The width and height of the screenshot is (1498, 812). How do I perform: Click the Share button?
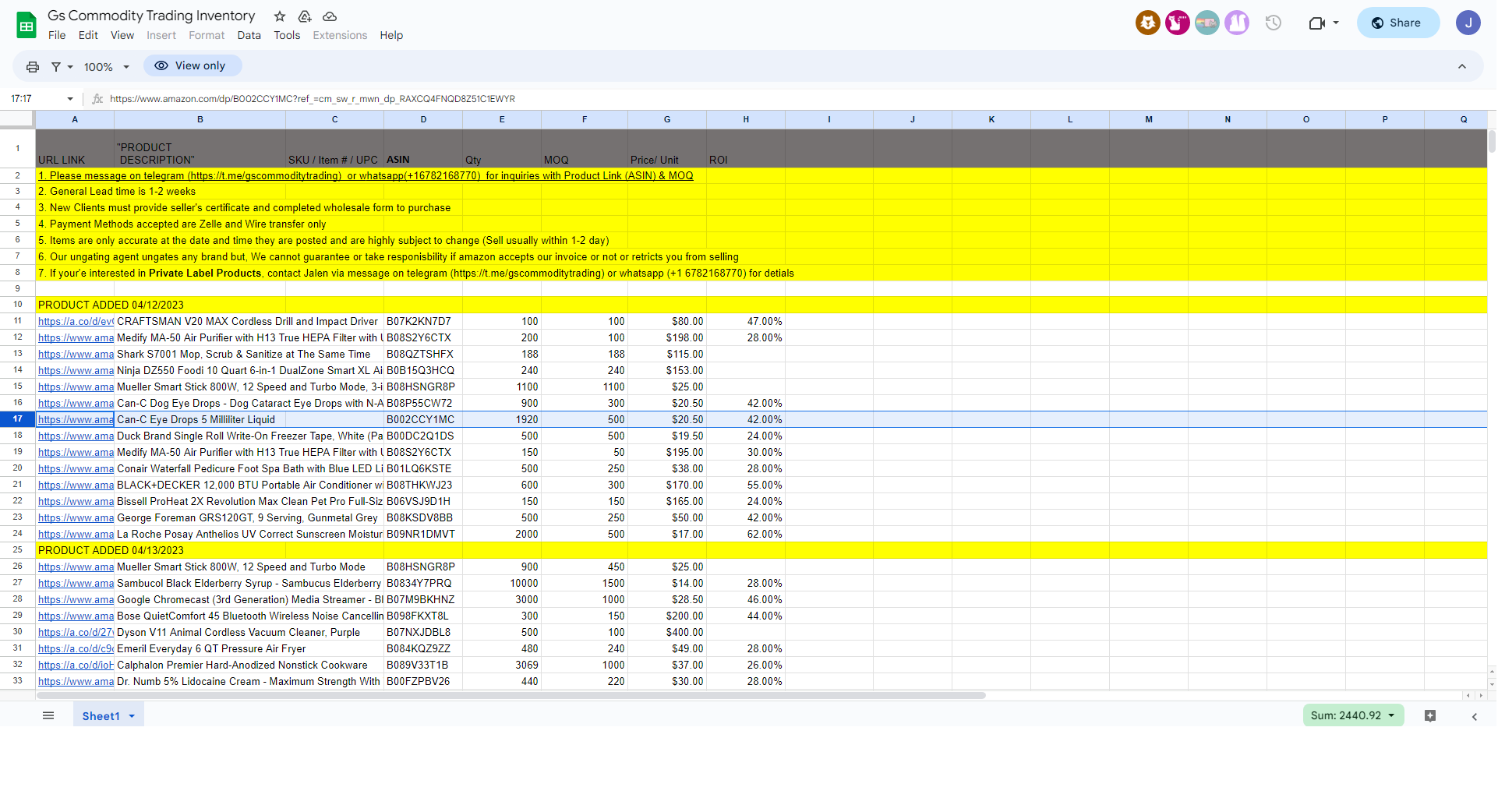1398,23
